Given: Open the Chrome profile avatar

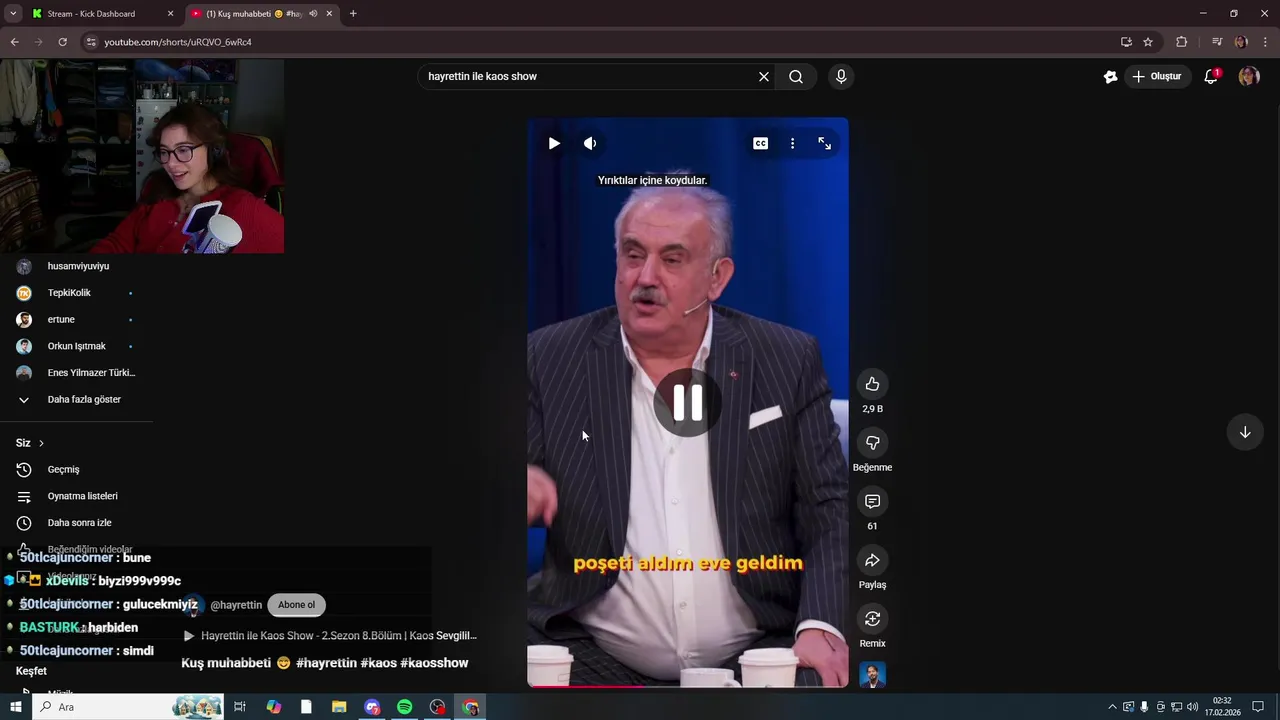Looking at the screenshot, I should click(1241, 42).
